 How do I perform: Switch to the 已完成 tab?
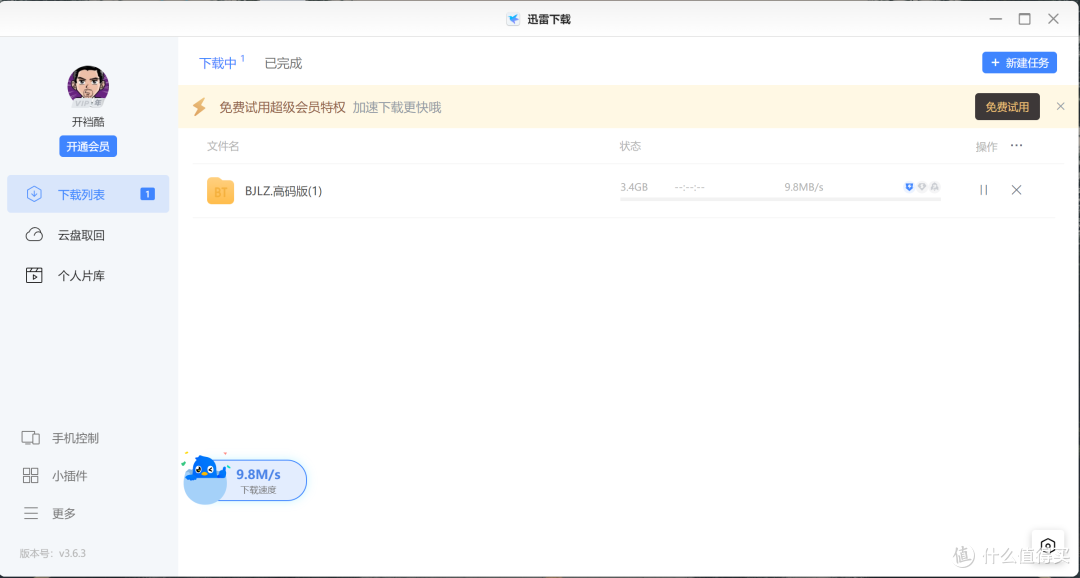click(x=283, y=63)
